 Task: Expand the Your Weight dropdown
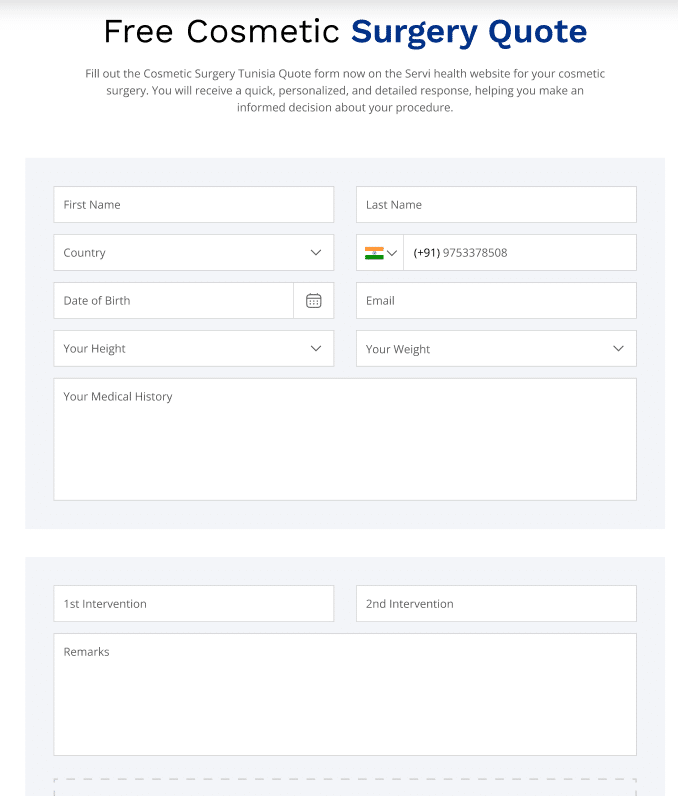tap(496, 348)
